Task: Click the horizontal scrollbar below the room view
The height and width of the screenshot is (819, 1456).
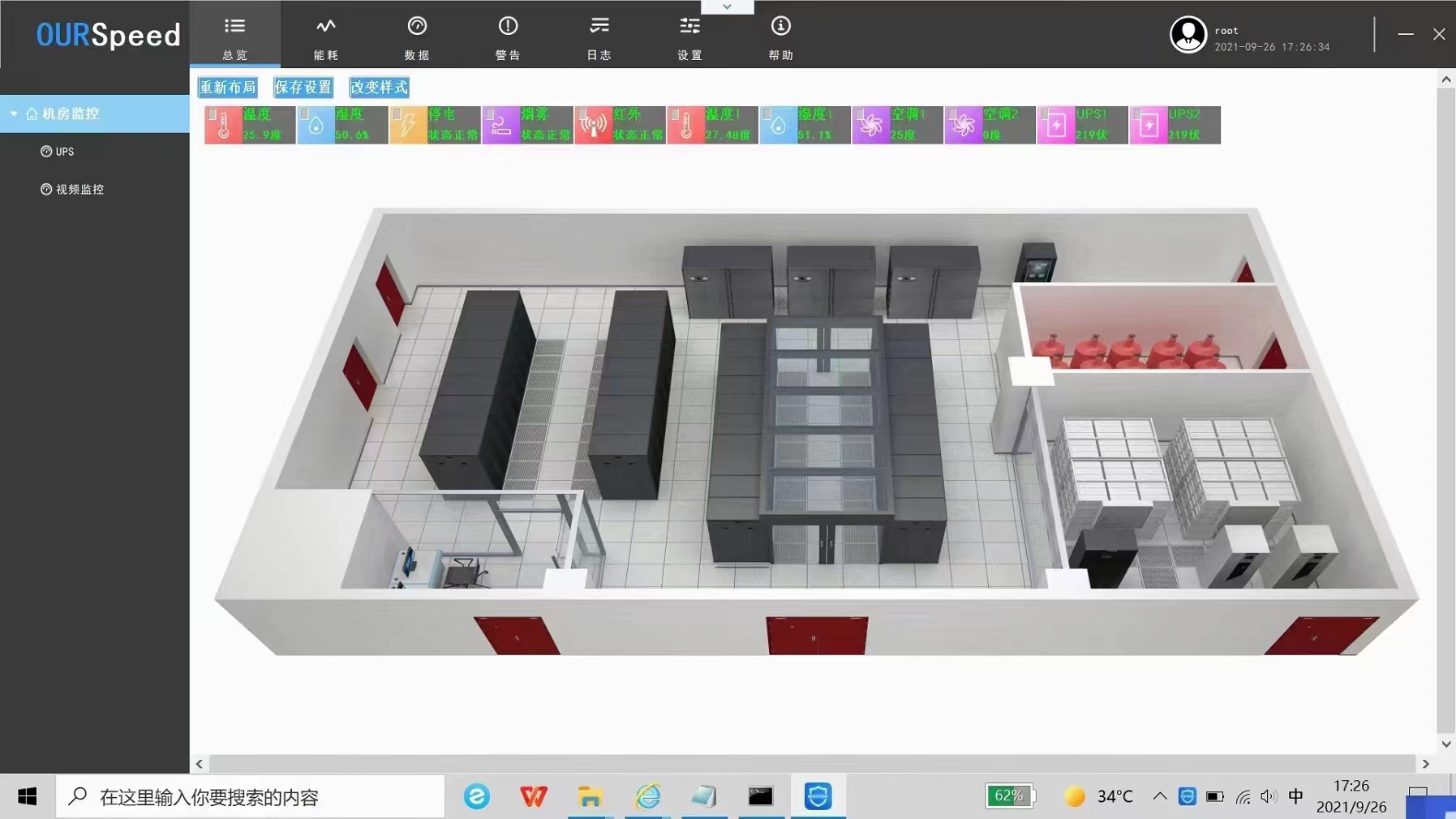Action: click(x=811, y=764)
